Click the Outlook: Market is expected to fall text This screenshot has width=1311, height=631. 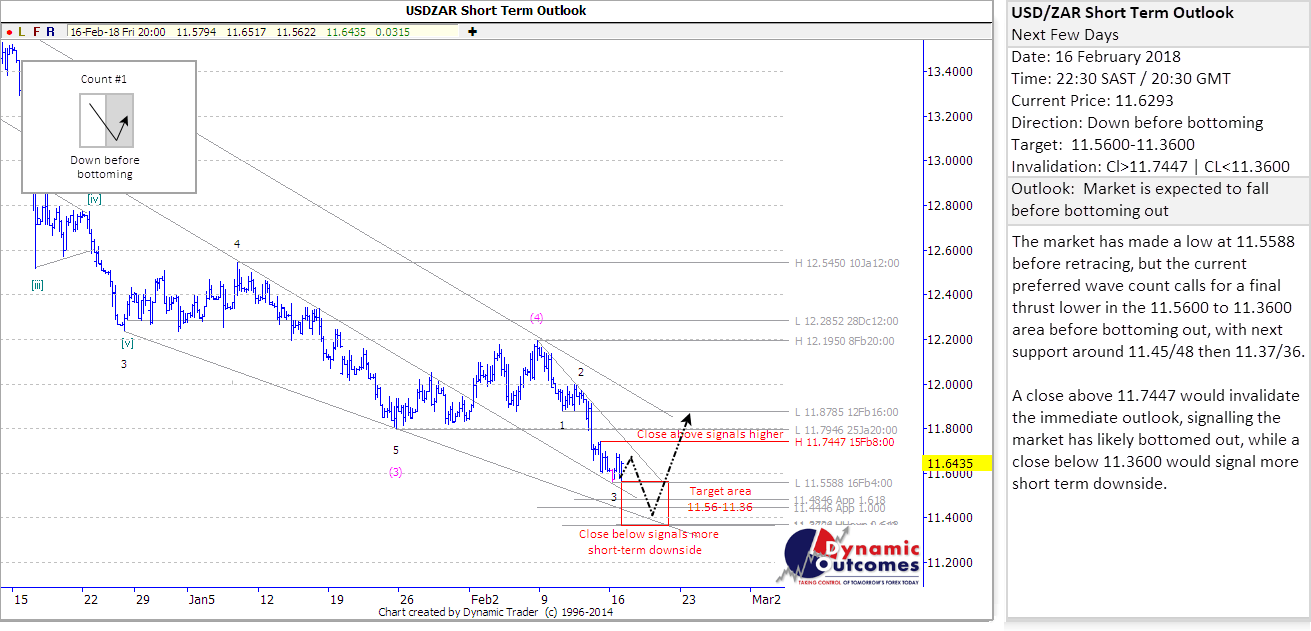coord(1141,199)
